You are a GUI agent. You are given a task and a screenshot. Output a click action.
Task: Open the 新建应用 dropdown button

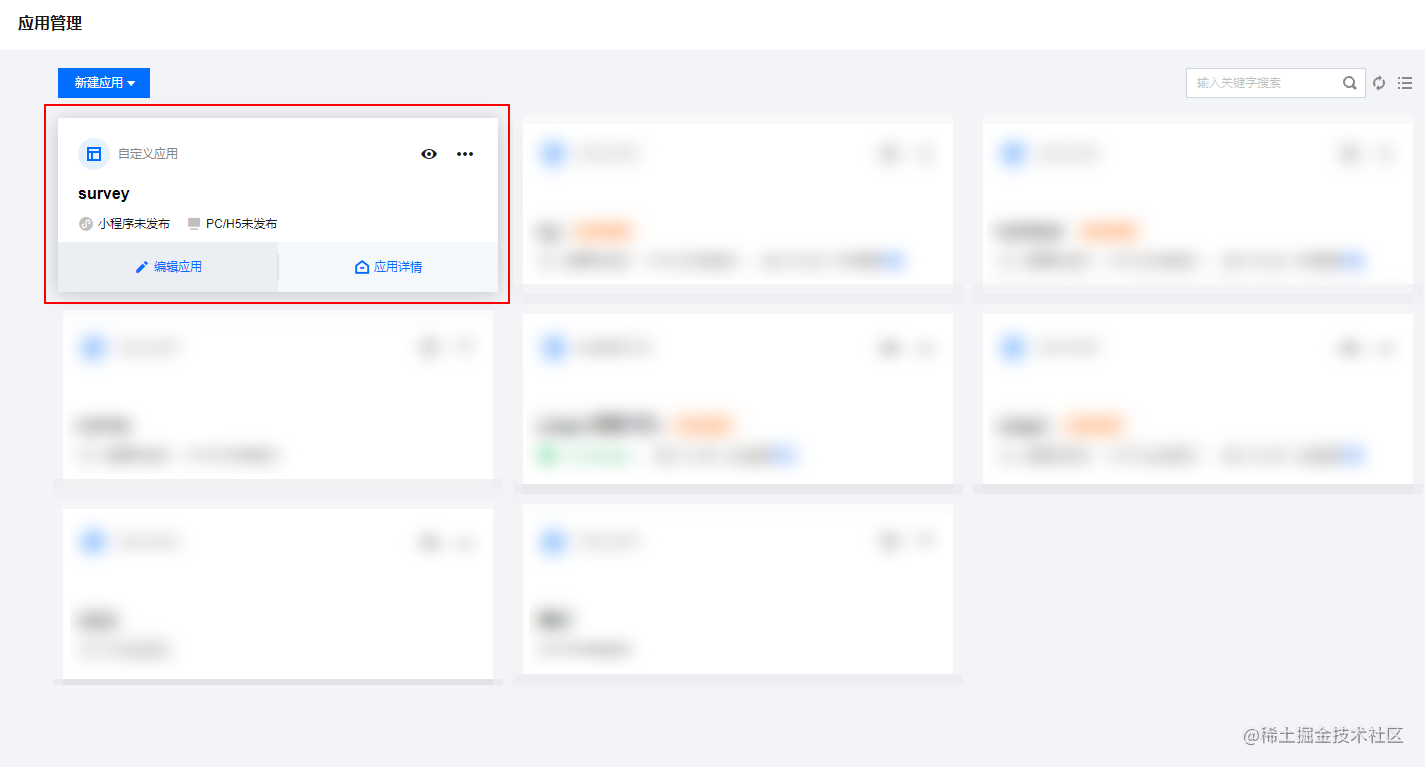pyautogui.click(x=104, y=83)
